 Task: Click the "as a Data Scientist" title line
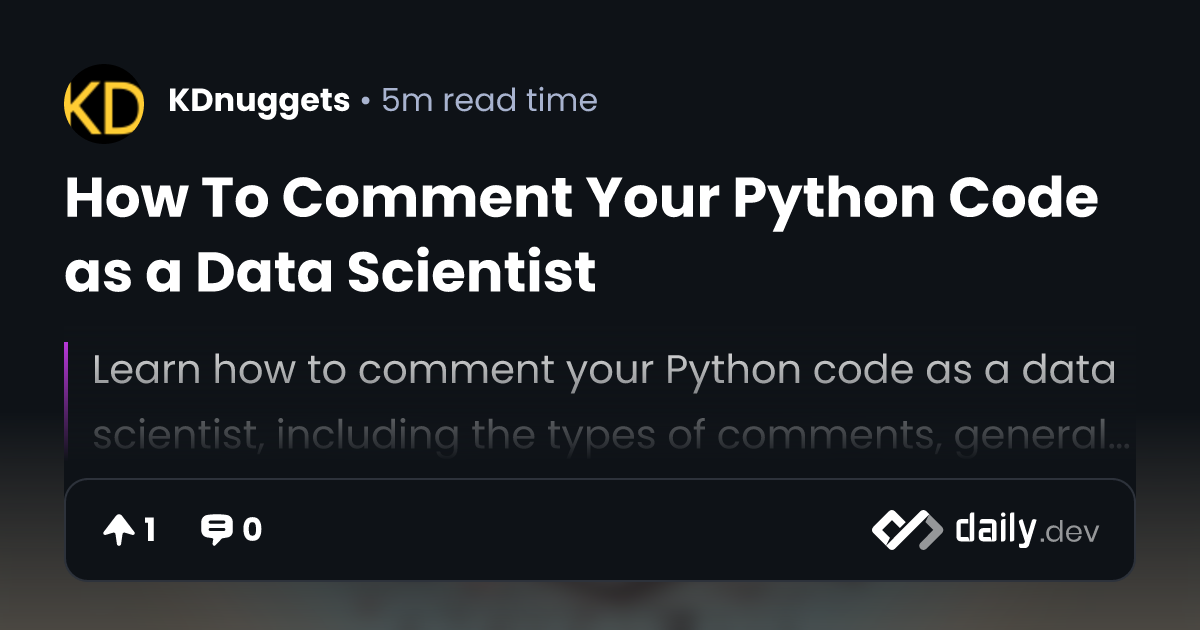330,271
